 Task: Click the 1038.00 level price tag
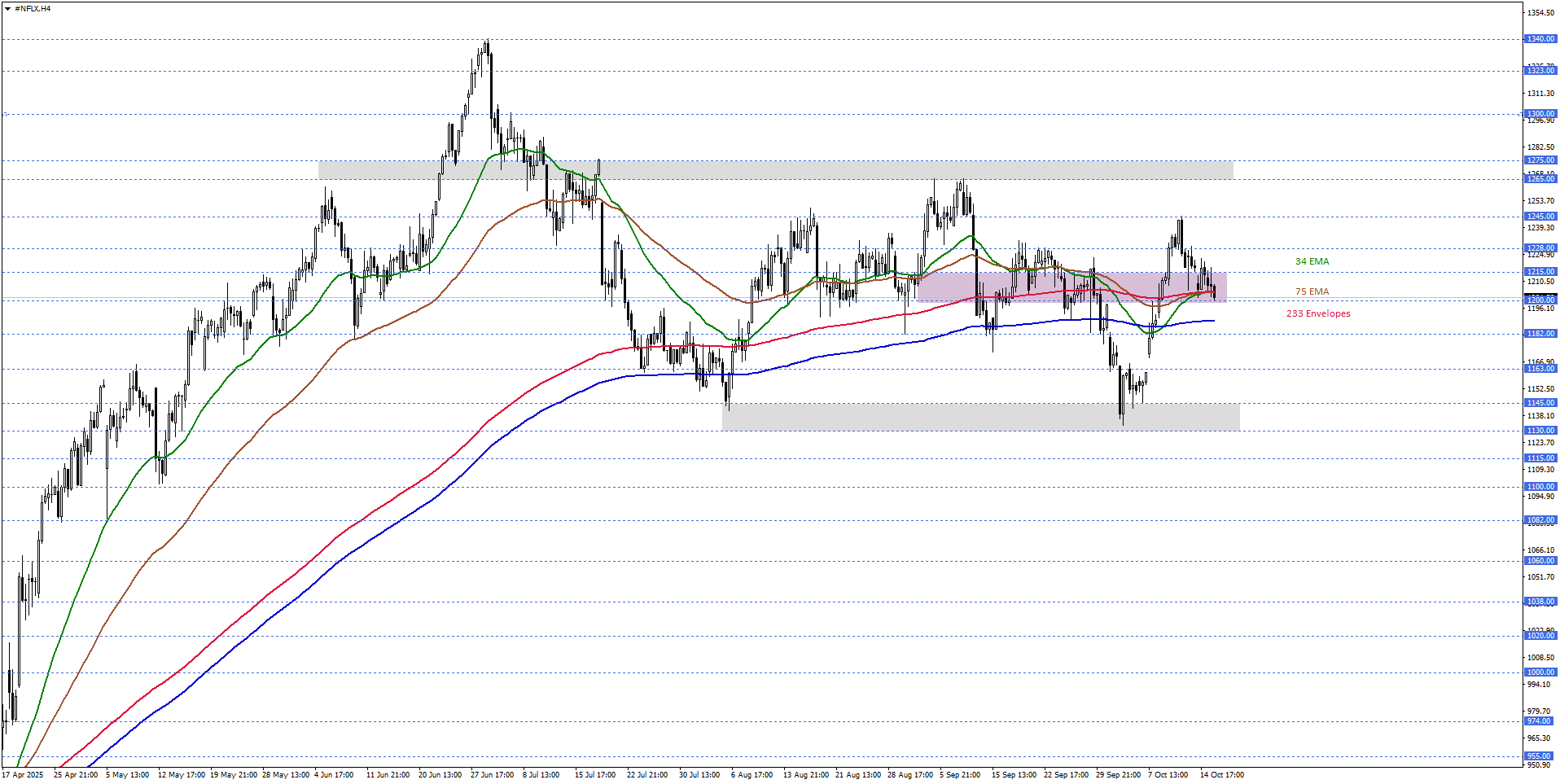[1540, 602]
